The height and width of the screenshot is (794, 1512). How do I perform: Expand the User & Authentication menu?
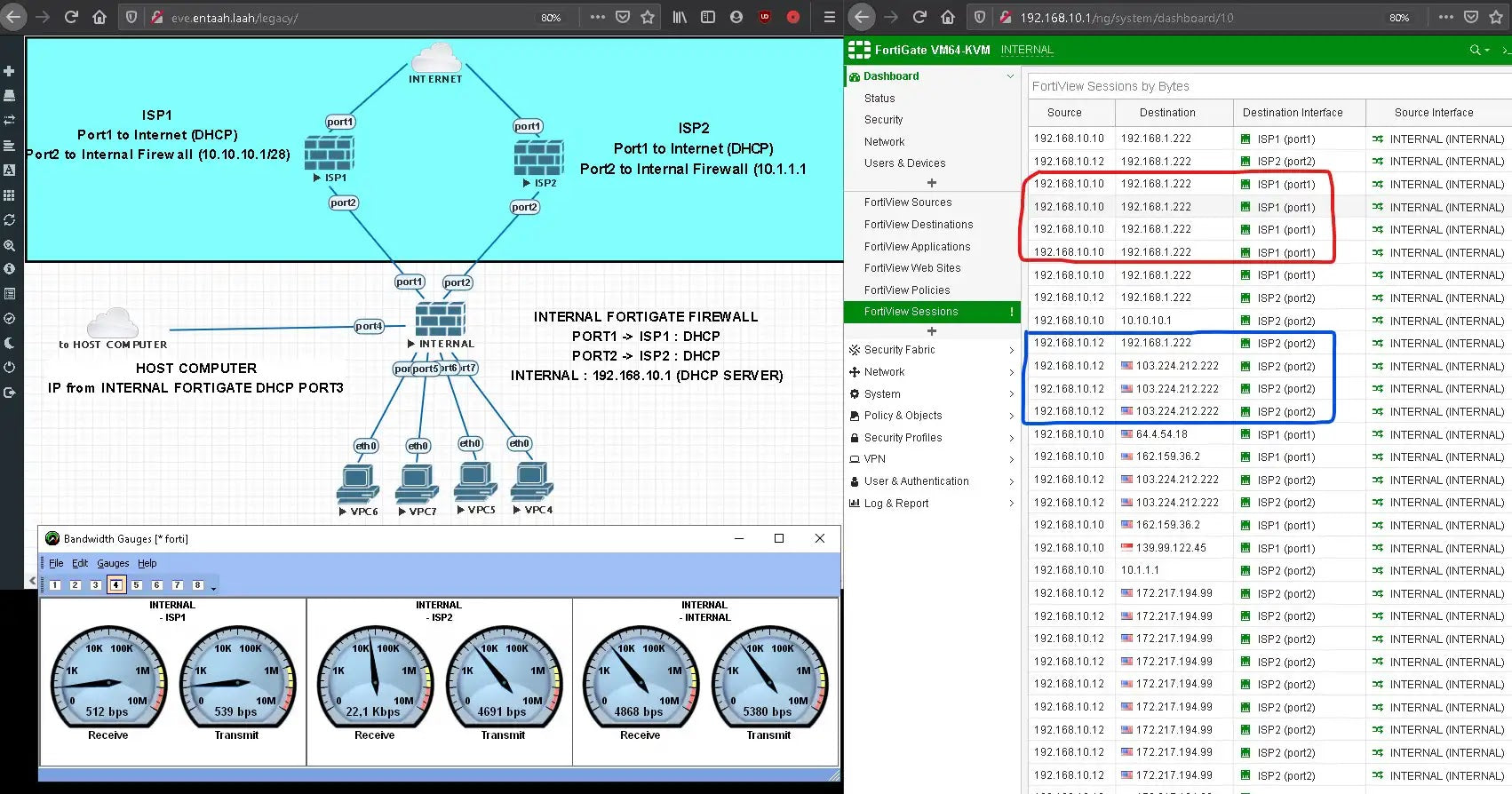coord(932,481)
